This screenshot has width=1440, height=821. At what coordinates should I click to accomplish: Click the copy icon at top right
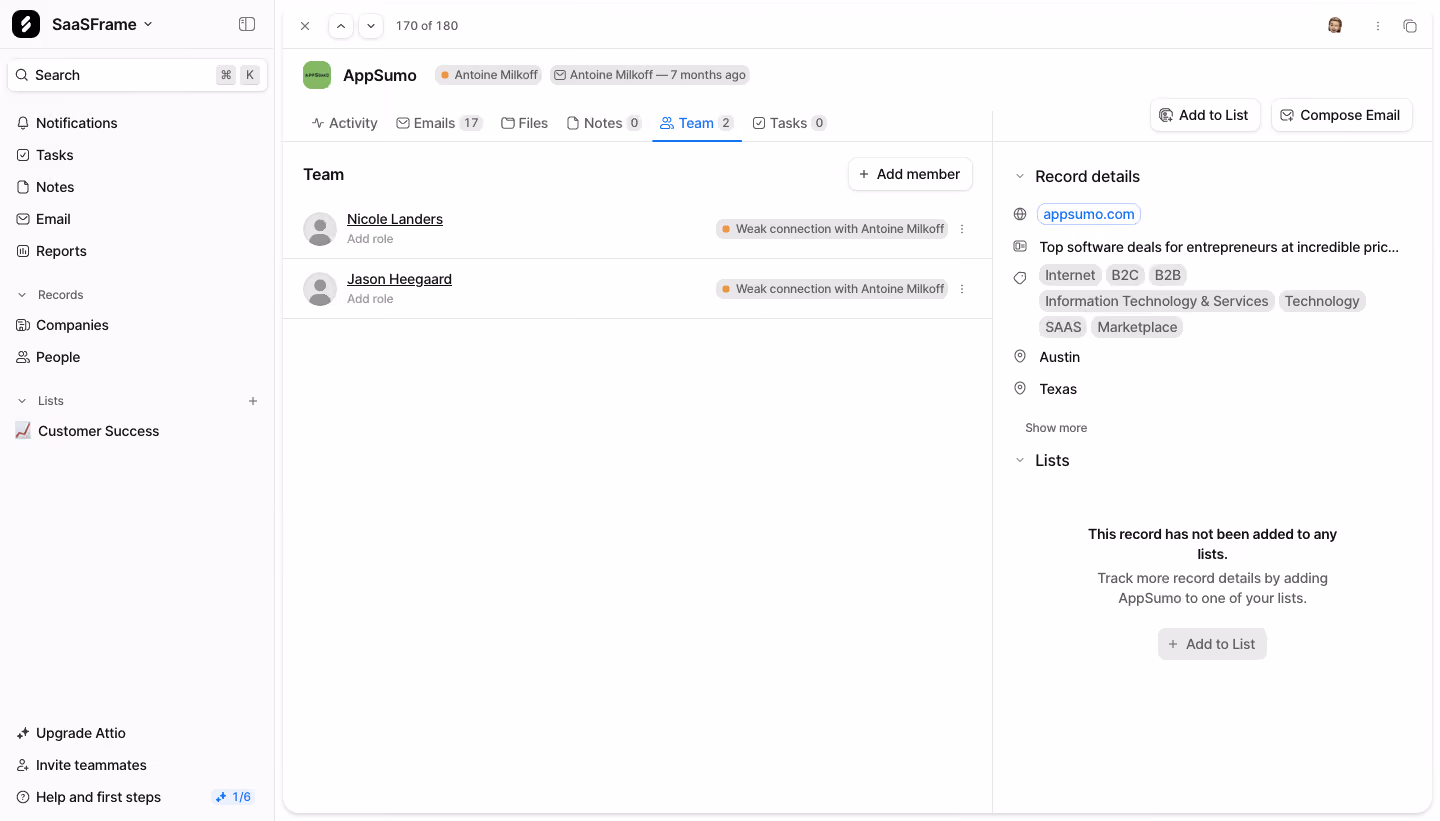pyautogui.click(x=1410, y=26)
